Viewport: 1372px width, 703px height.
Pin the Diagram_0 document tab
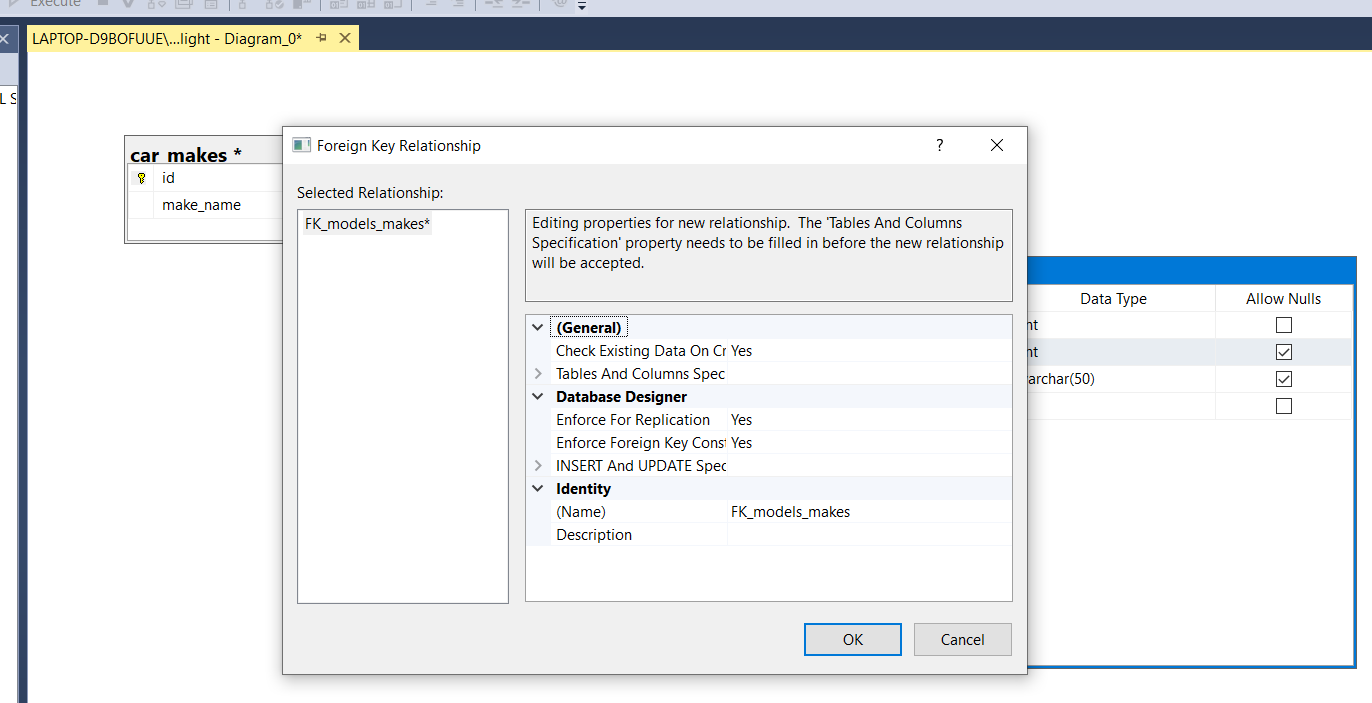pos(322,38)
